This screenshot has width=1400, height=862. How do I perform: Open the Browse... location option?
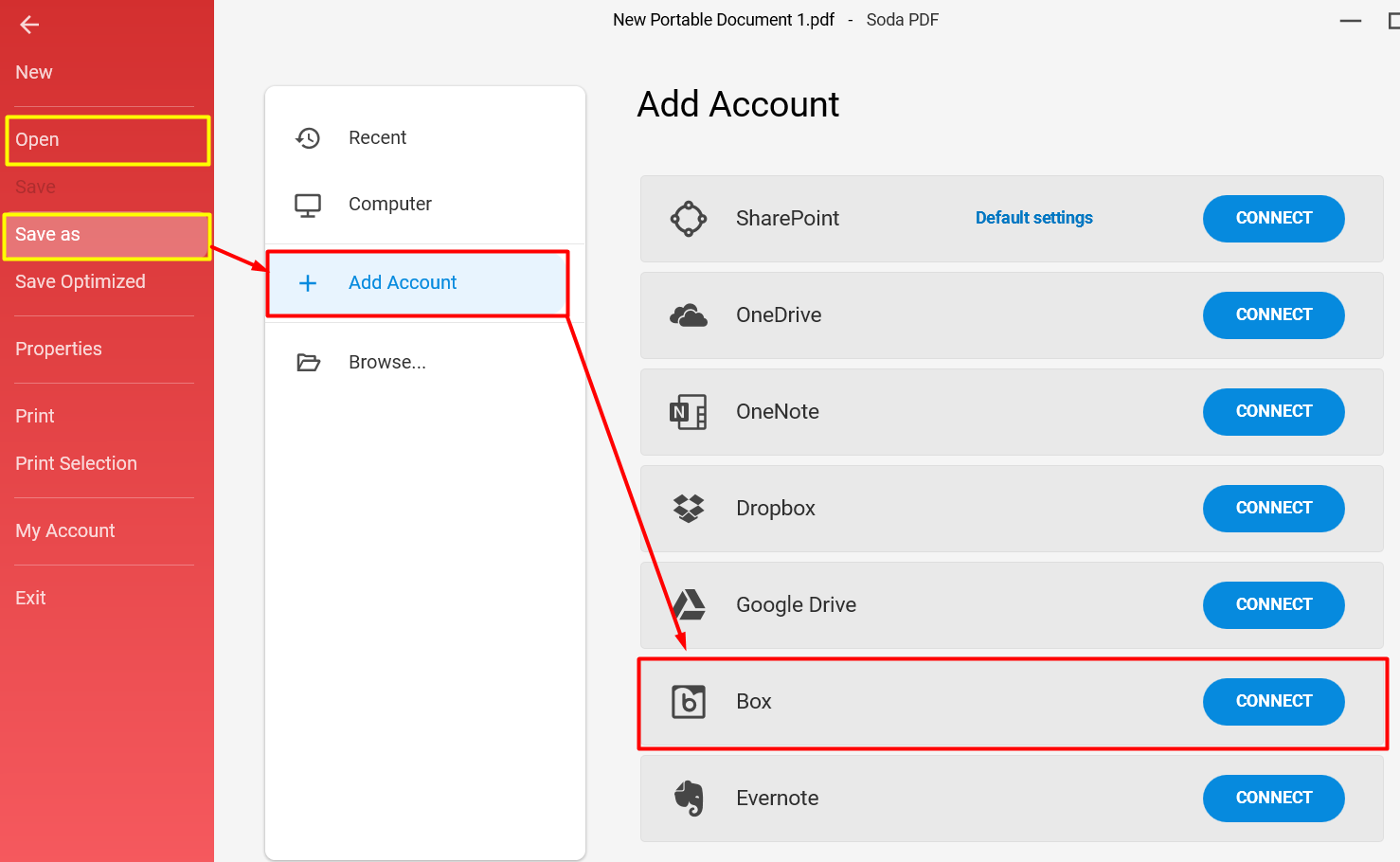425,363
